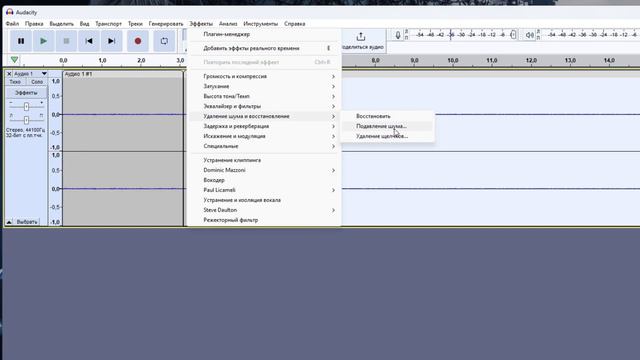This screenshot has height=360, width=640.
Task: Click the 13,0 mark on the timeline ruler
Action: pos(570,60)
